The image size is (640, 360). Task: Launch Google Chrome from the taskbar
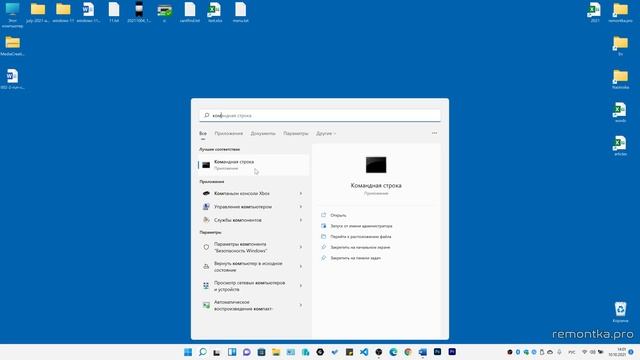coord(408,352)
